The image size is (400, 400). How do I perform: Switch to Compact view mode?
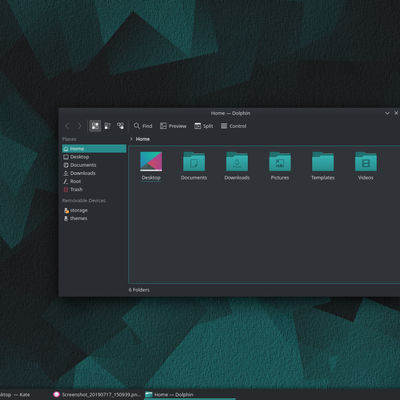[108, 126]
